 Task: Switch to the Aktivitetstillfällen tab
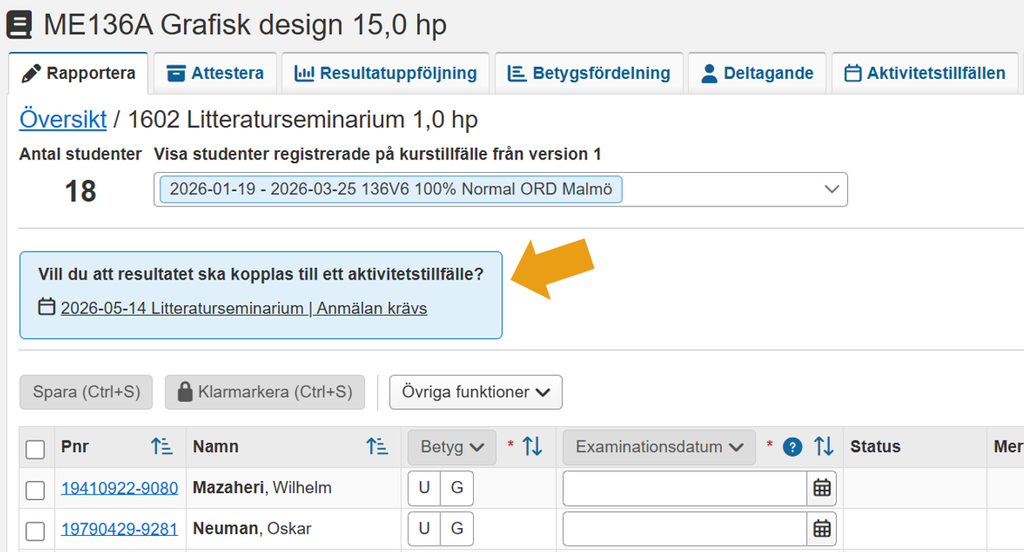pyautogui.click(x=925, y=73)
